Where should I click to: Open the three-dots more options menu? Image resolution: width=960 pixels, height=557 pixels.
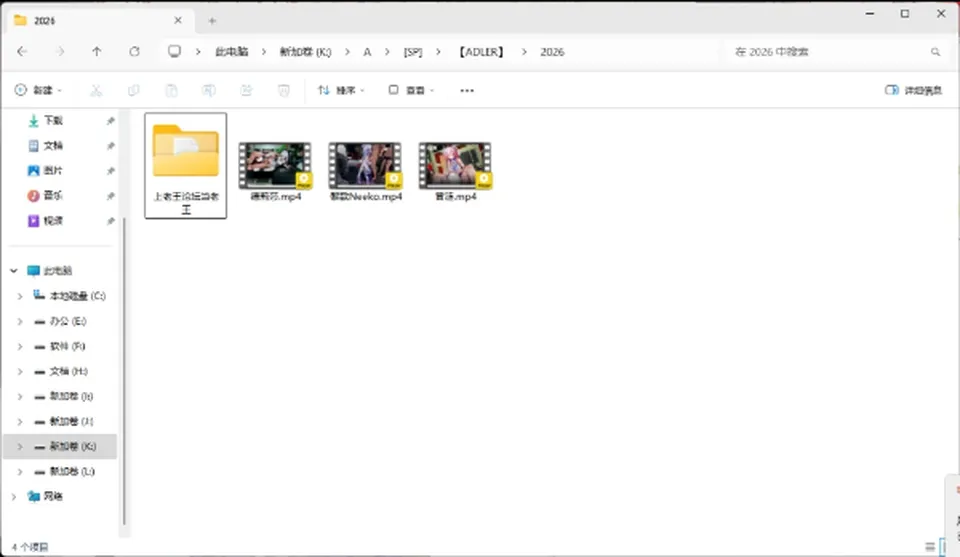pyautogui.click(x=467, y=91)
